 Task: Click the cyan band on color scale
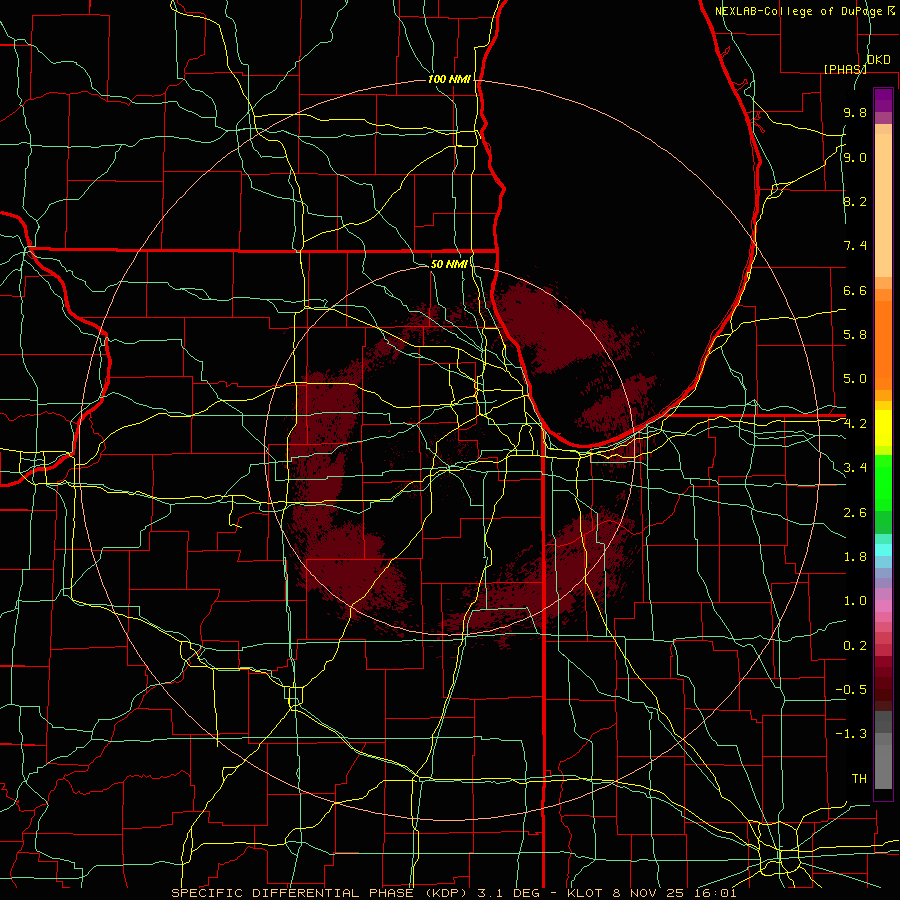883,550
